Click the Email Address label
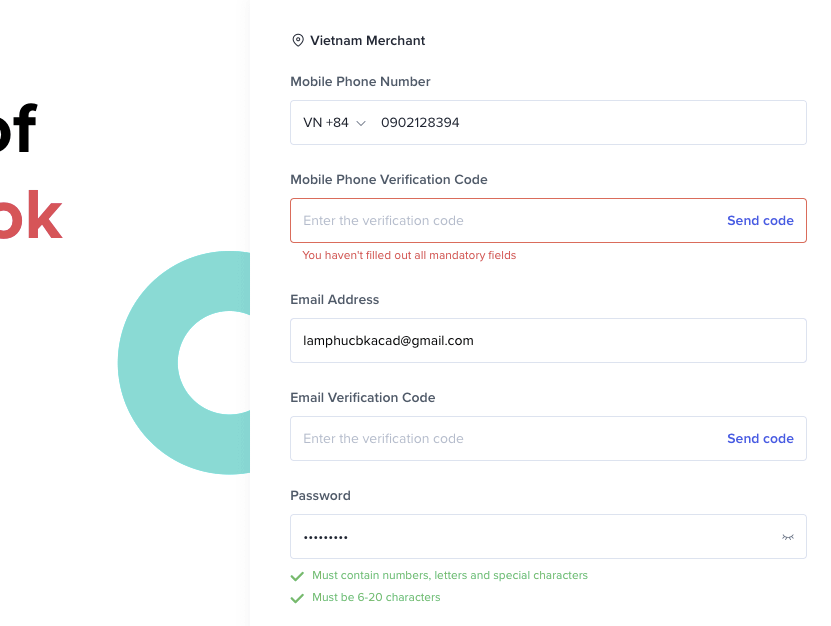 click(334, 299)
